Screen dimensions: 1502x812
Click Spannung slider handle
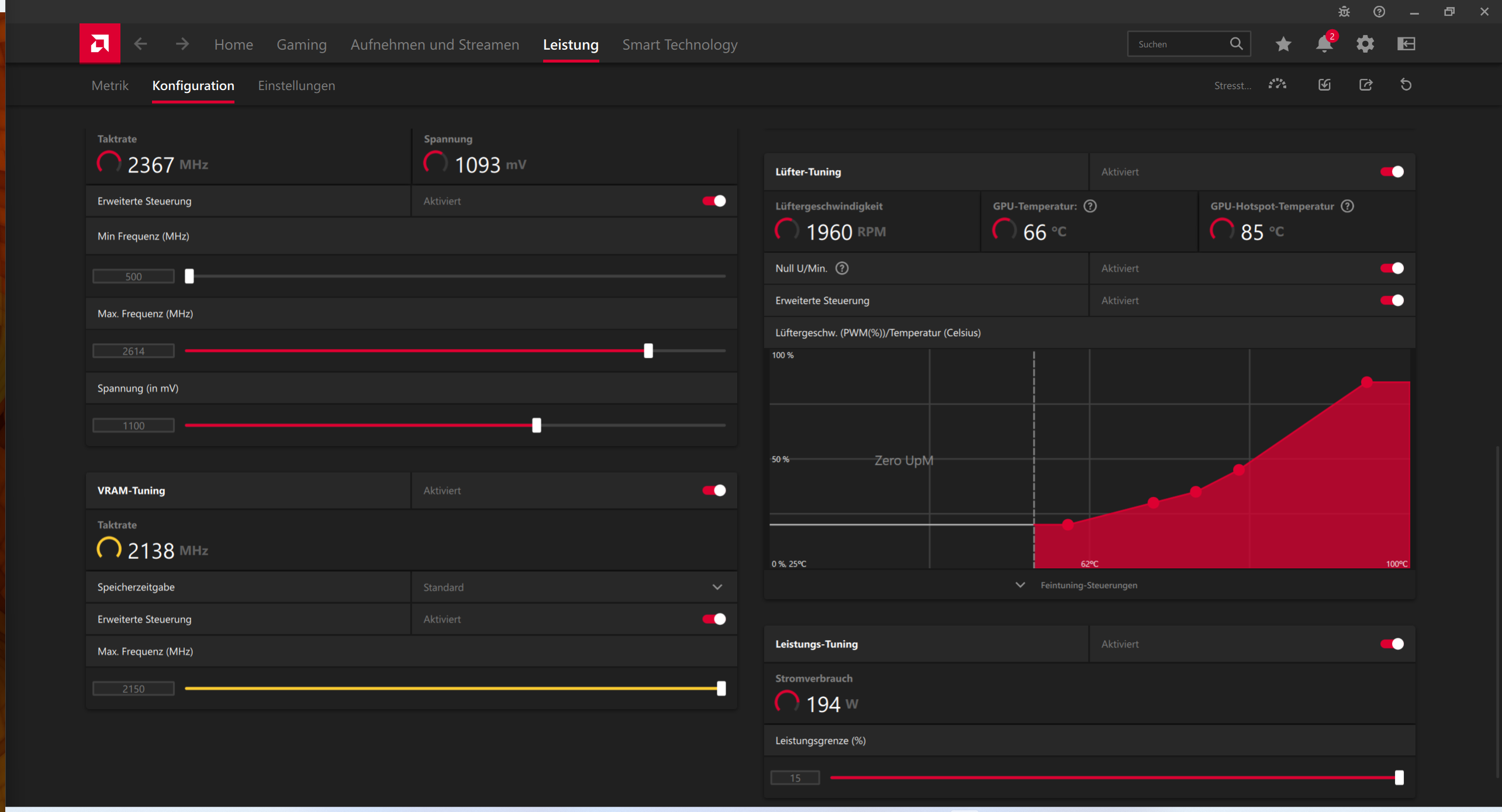pyautogui.click(x=537, y=425)
